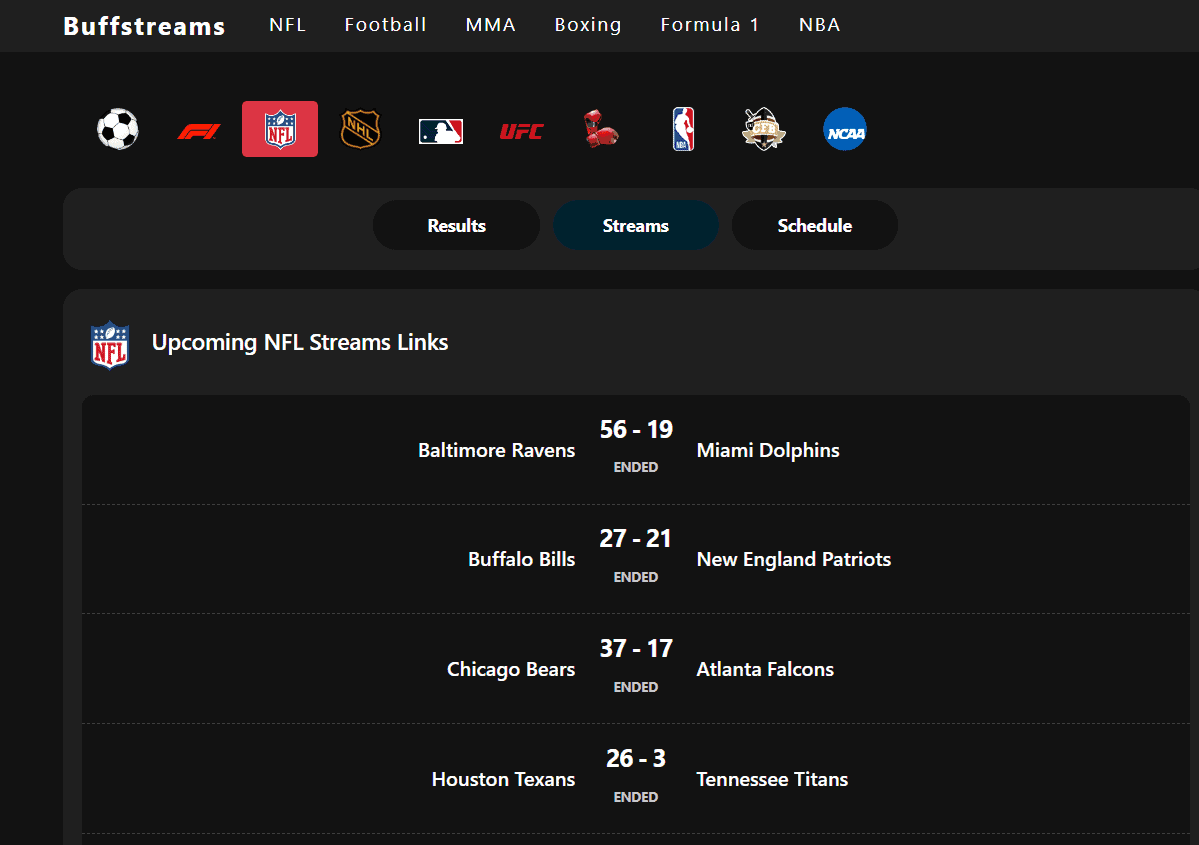Image resolution: width=1199 pixels, height=845 pixels.
Task: Open Tennessee Titans team name
Action: pos(772,779)
